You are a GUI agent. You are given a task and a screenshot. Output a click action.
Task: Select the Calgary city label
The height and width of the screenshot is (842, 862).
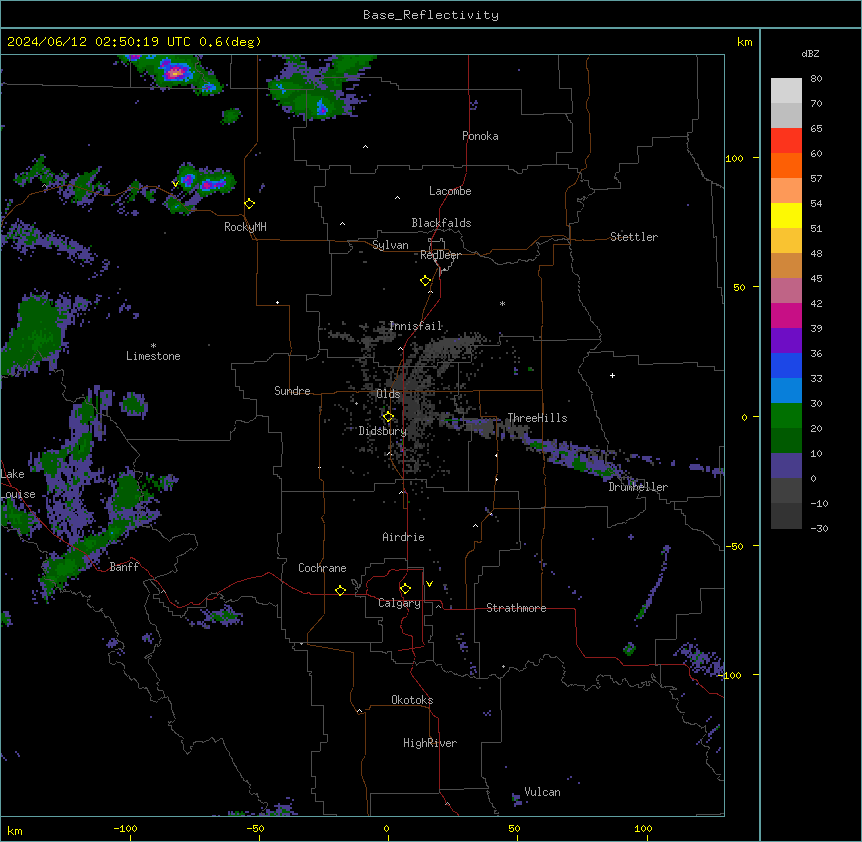coord(399,603)
